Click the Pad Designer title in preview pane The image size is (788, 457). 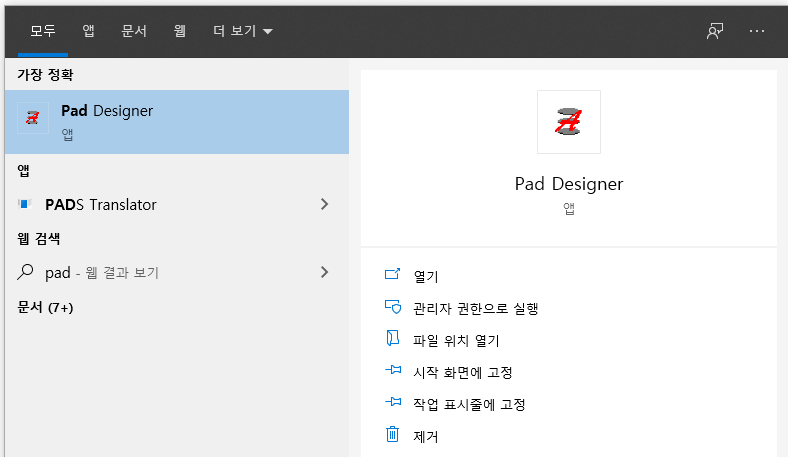click(569, 184)
